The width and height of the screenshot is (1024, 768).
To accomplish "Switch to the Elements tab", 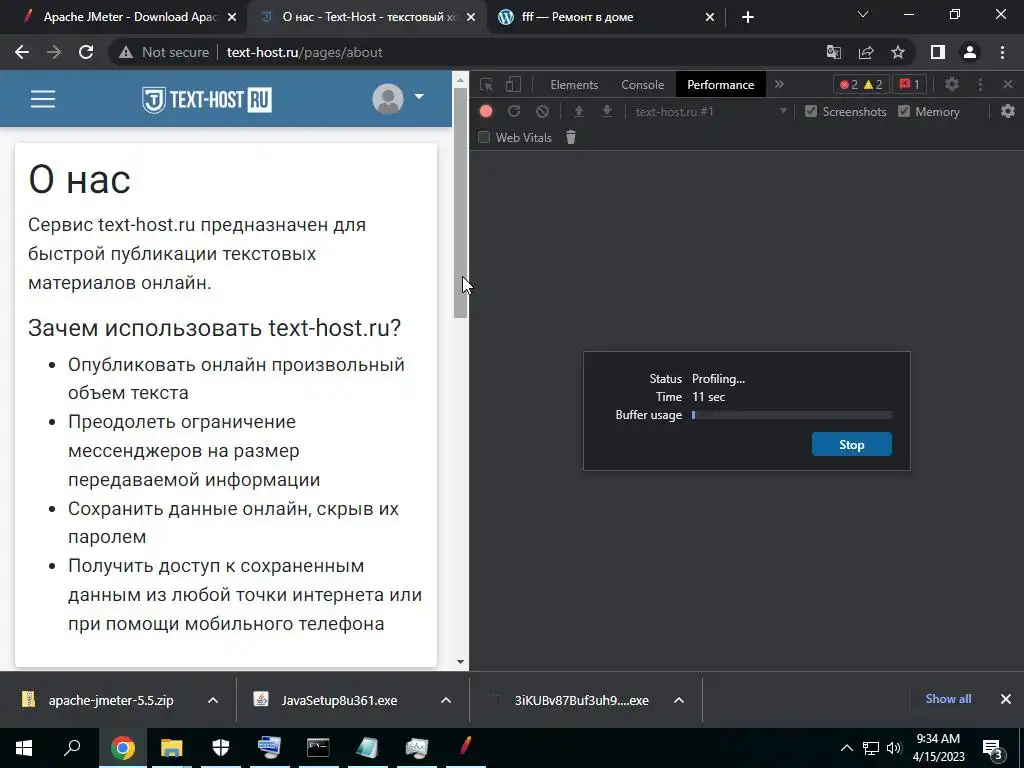I will (574, 85).
